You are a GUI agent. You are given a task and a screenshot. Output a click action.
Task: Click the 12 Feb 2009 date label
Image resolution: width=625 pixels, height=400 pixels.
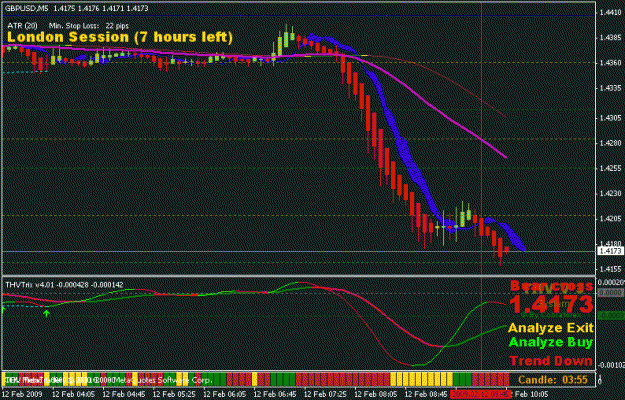tap(24, 394)
